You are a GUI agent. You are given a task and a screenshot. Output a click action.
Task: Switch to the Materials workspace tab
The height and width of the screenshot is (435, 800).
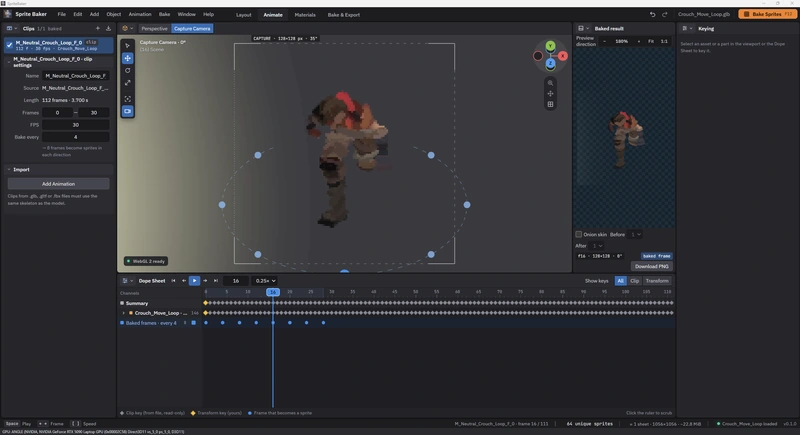(x=305, y=15)
